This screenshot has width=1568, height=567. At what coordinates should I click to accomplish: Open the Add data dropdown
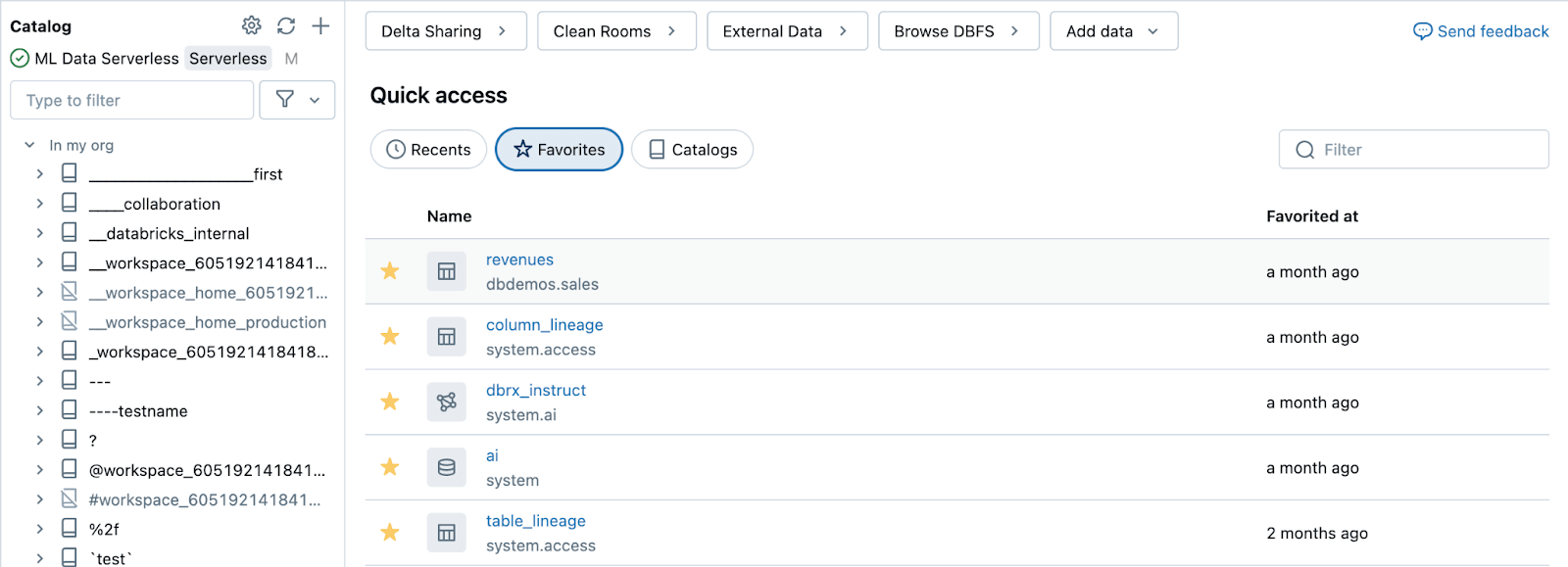pyautogui.click(x=1113, y=31)
